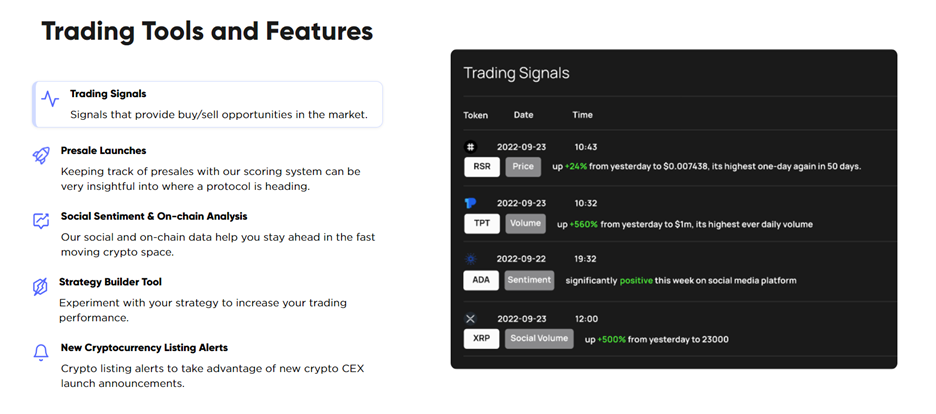
Task: Click the Sentiment tag for ADA
Action: (x=529, y=280)
